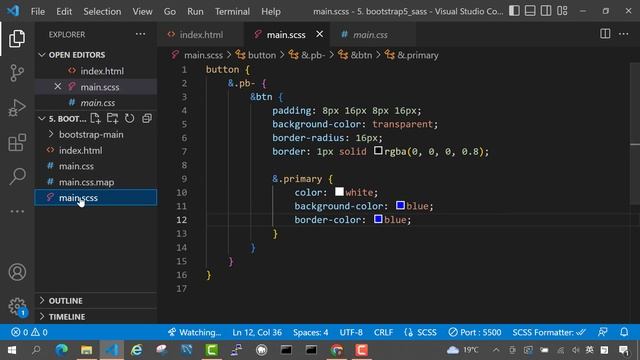This screenshot has height=360, width=640.
Task: Open the Source Control view
Action: [17, 73]
